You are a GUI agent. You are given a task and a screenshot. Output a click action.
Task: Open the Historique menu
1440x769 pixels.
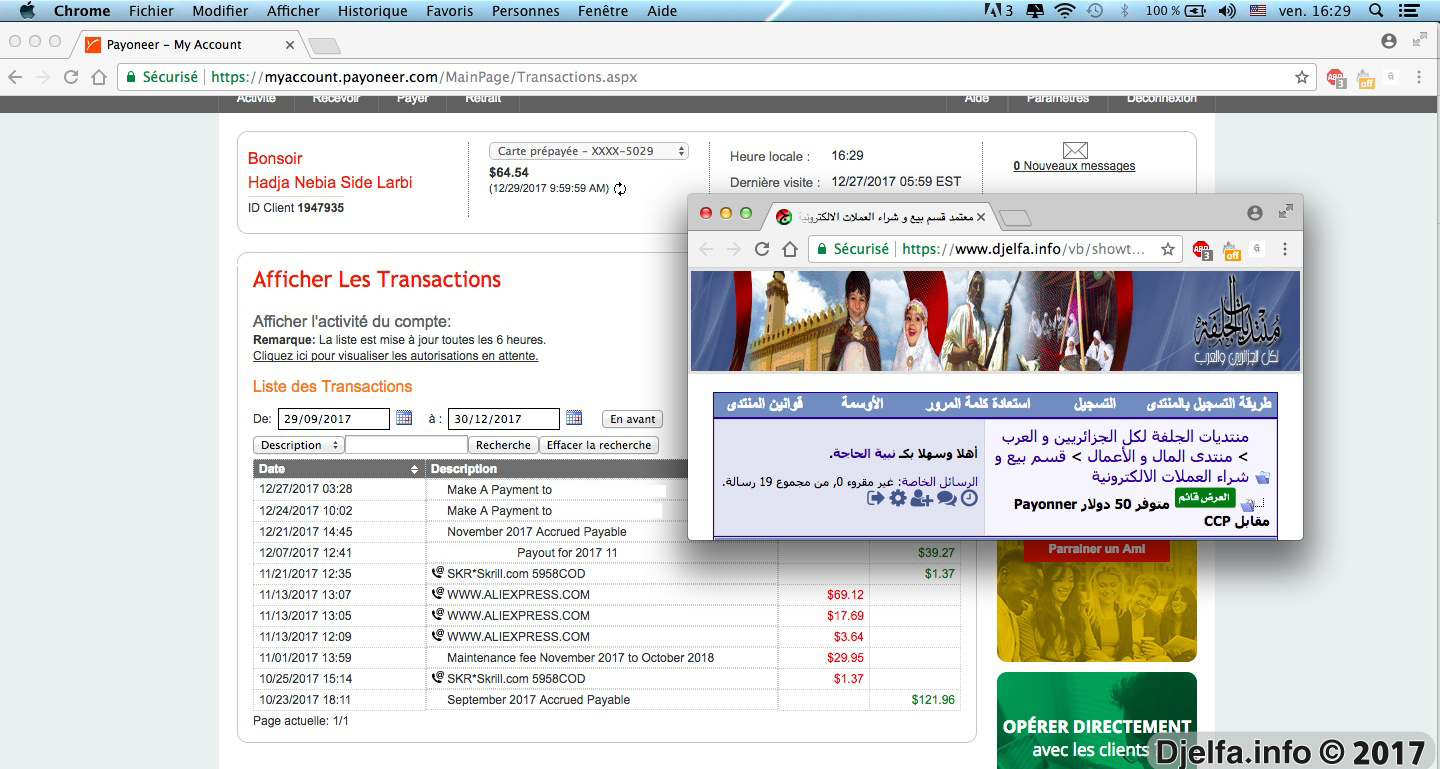[373, 11]
